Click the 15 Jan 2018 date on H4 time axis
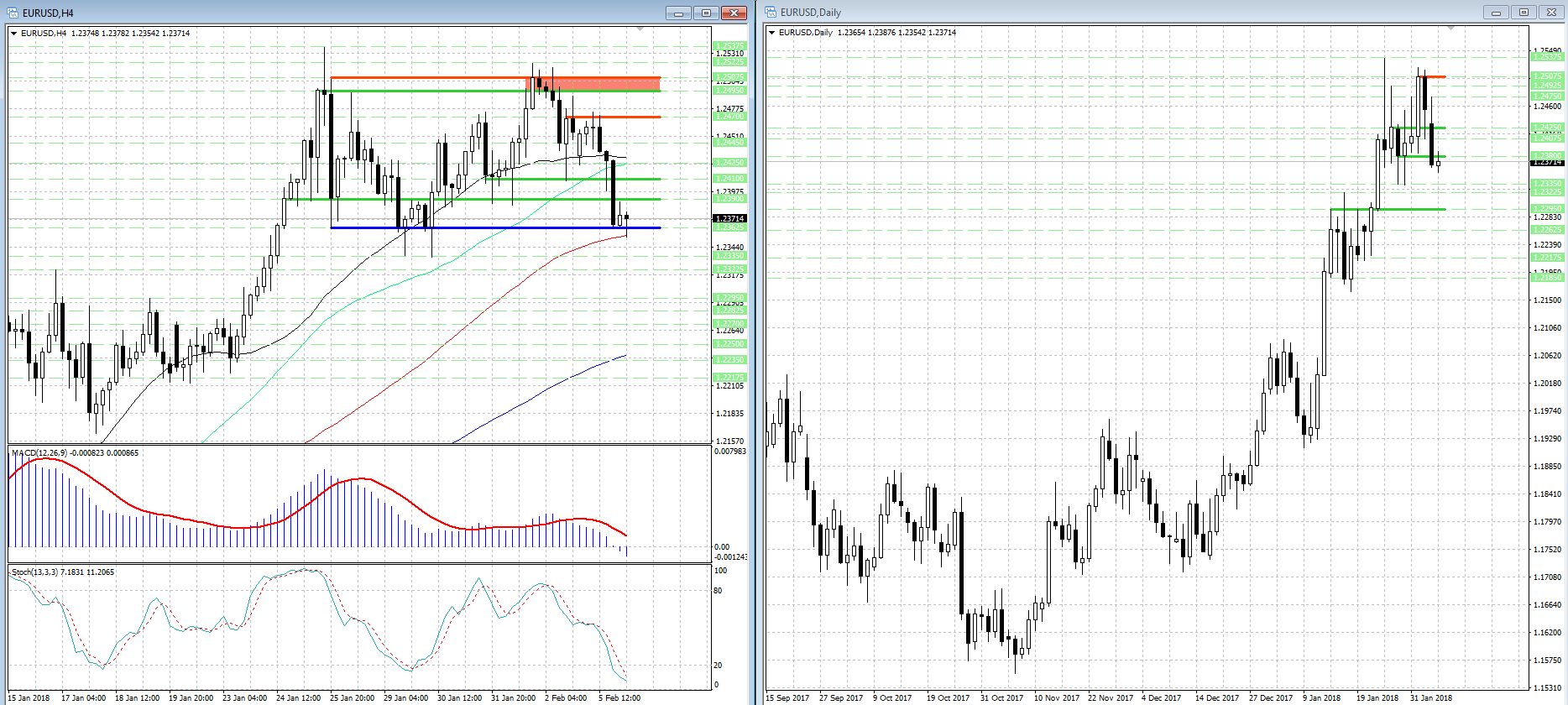Screen dimensions: 1568x705 tap(29, 698)
